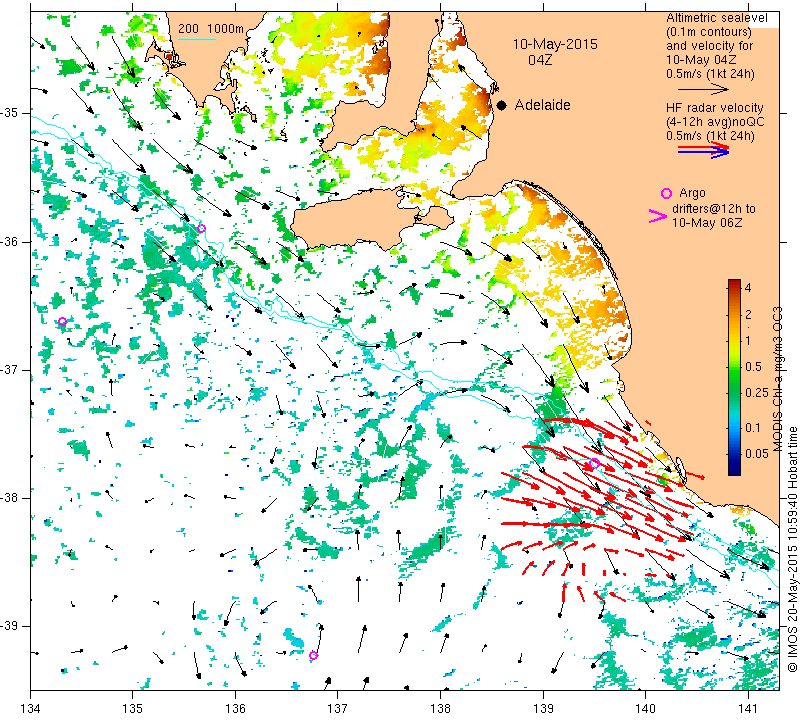Click the 04Z time label under date
Image resolution: width=800 pixels, height=720 pixels.
540,60
